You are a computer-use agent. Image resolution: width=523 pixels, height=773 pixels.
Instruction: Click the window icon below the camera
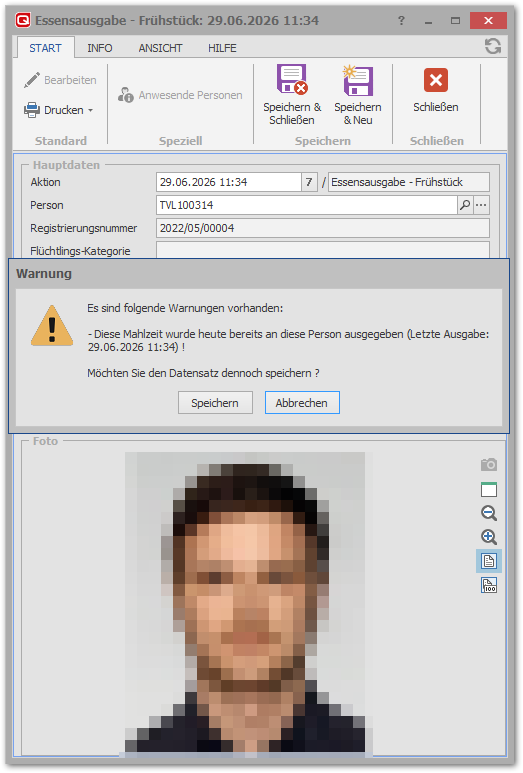(489, 490)
